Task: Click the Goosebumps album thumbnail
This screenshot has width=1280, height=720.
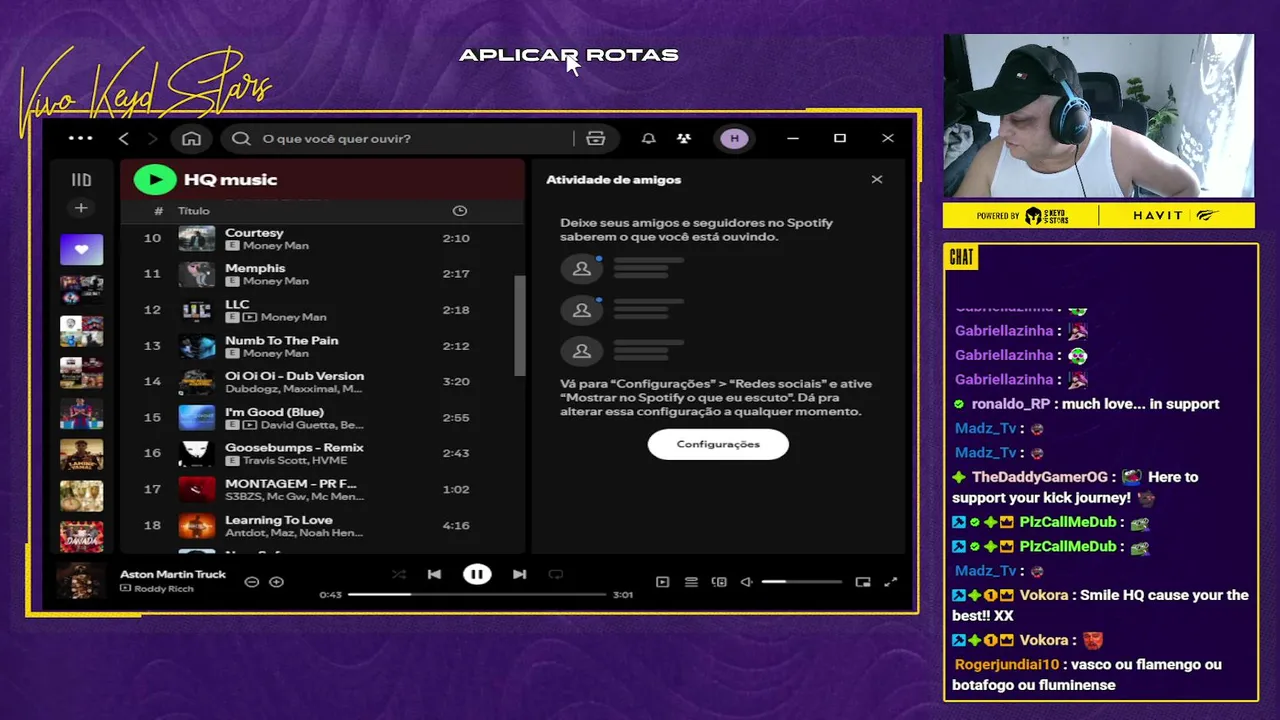Action: (x=196, y=453)
